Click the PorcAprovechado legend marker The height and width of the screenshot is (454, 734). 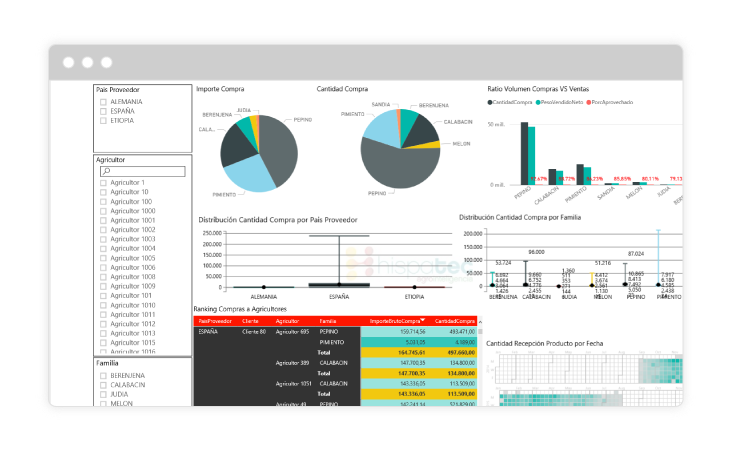590,102
